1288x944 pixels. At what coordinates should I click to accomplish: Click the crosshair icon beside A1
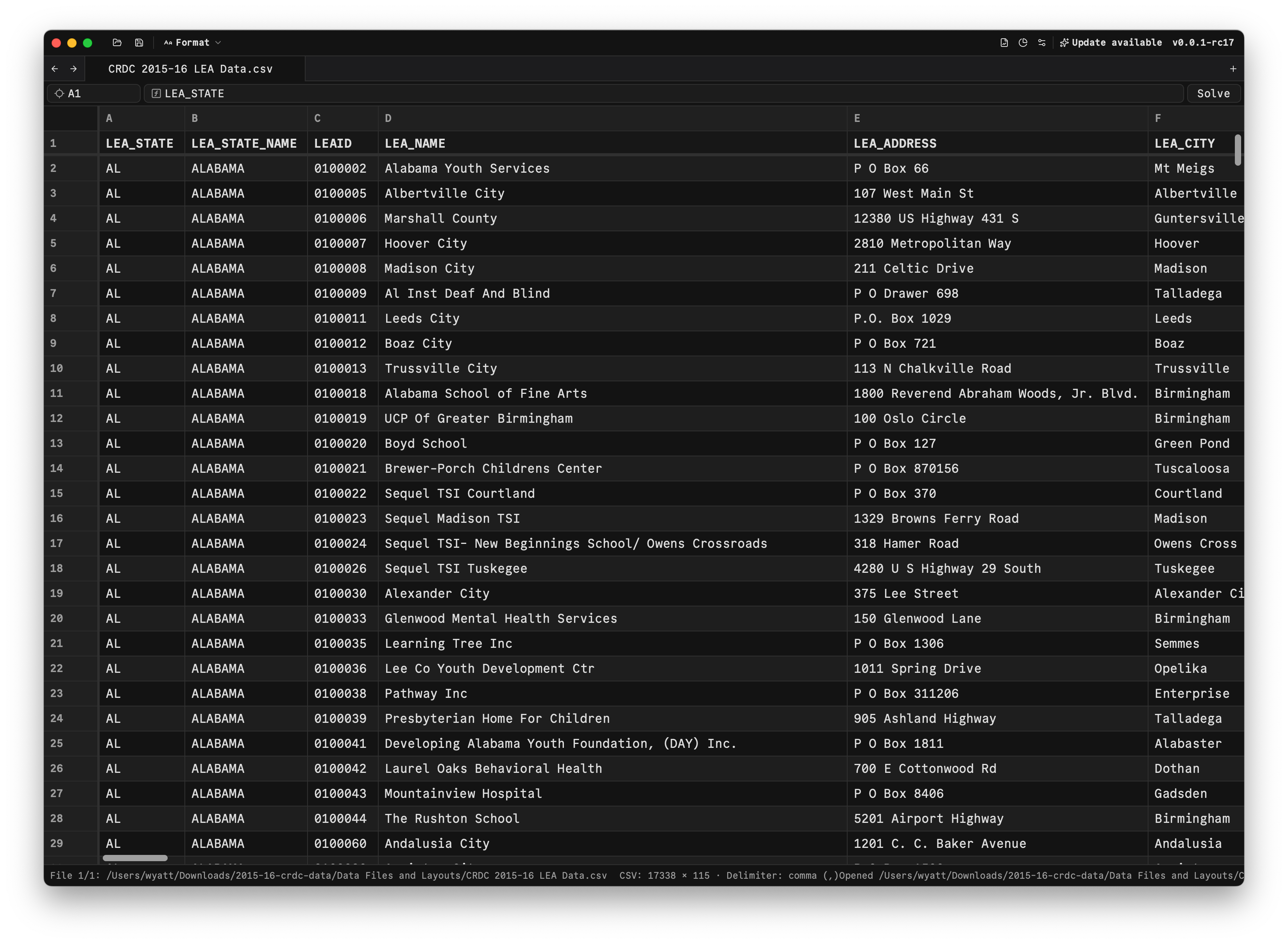pyautogui.click(x=59, y=93)
